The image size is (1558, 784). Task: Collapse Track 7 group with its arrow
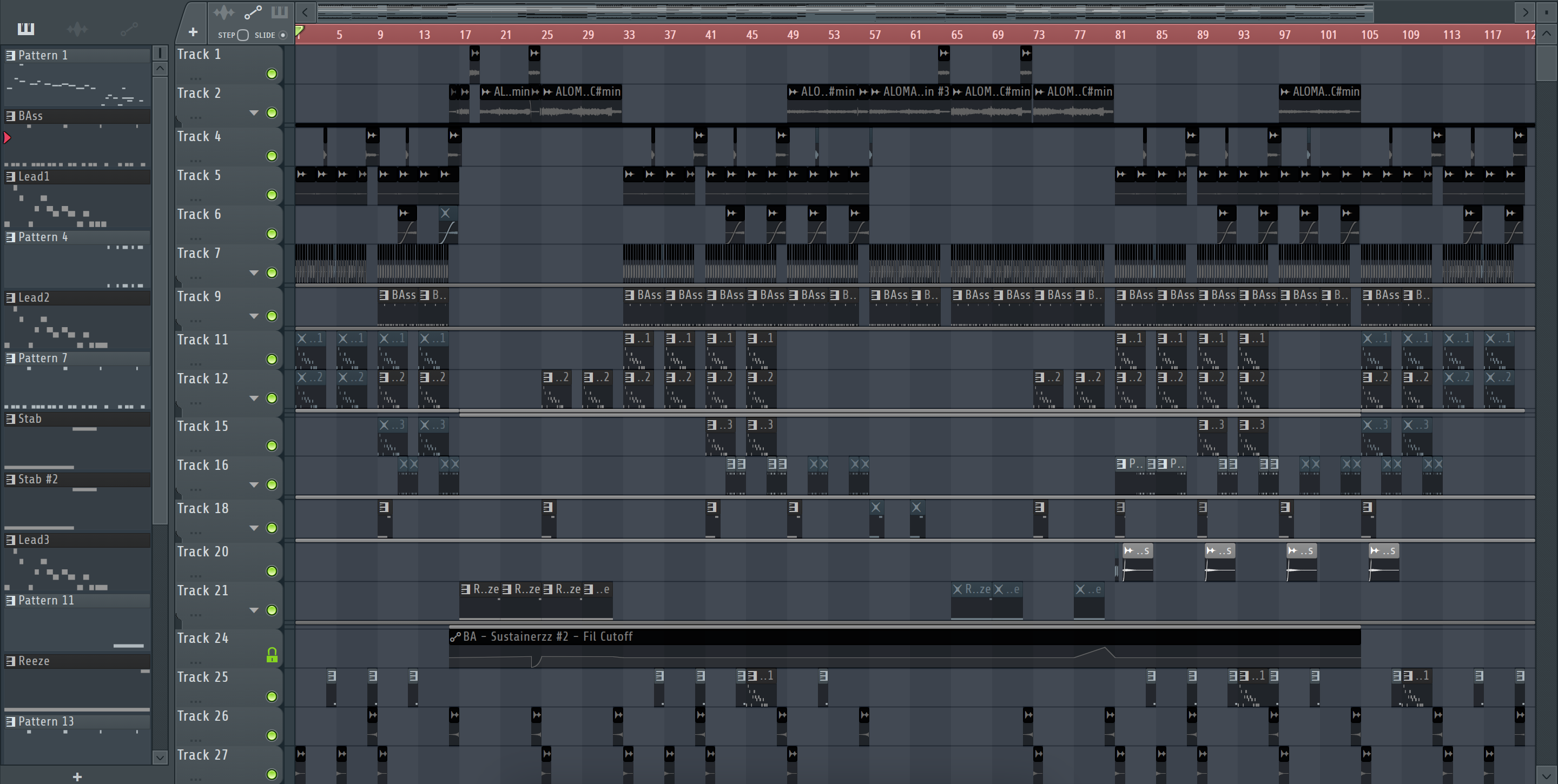point(254,273)
